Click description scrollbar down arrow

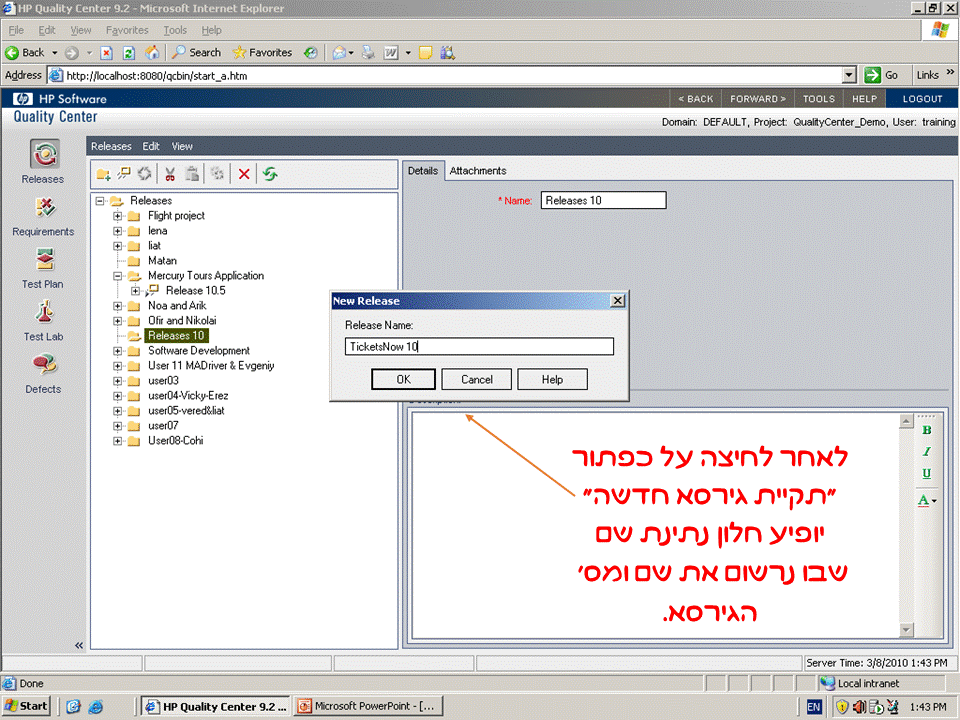pos(906,629)
